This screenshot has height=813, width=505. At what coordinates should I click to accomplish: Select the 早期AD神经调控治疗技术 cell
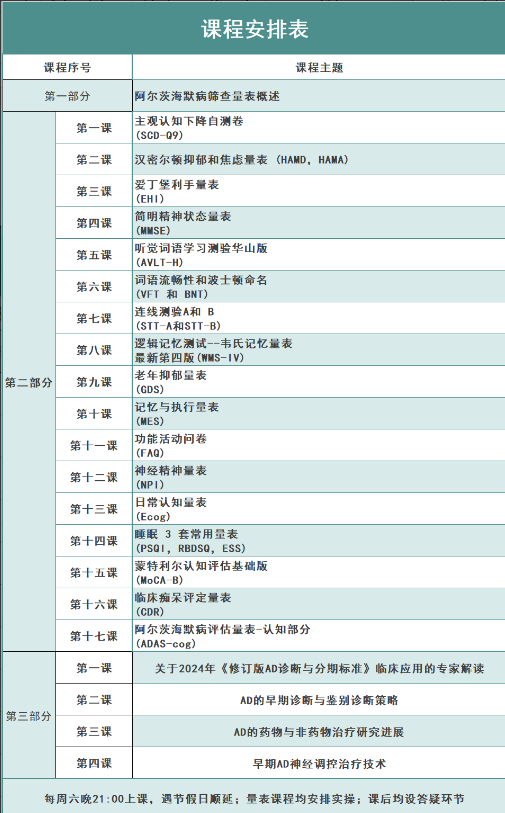click(319, 763)
